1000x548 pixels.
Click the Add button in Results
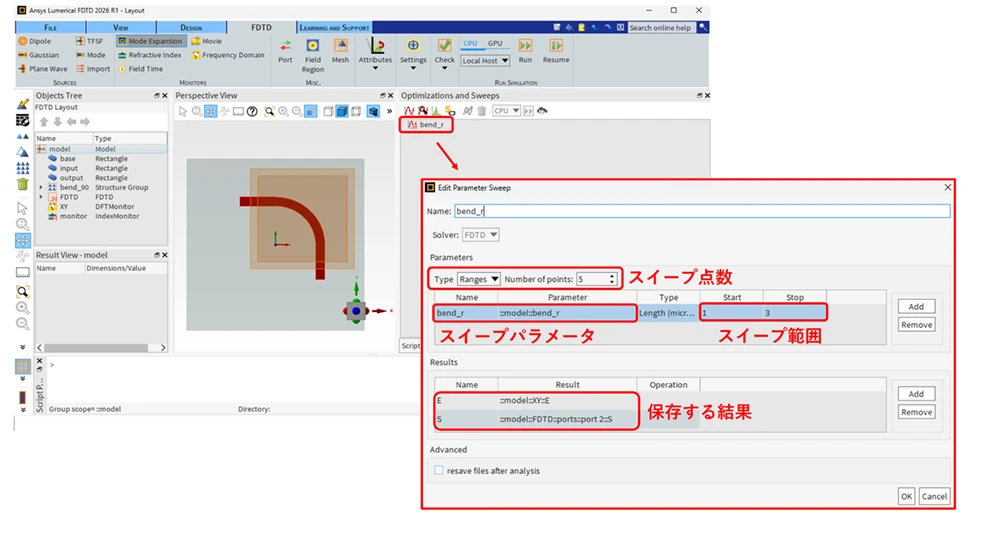tap(916, 394)
